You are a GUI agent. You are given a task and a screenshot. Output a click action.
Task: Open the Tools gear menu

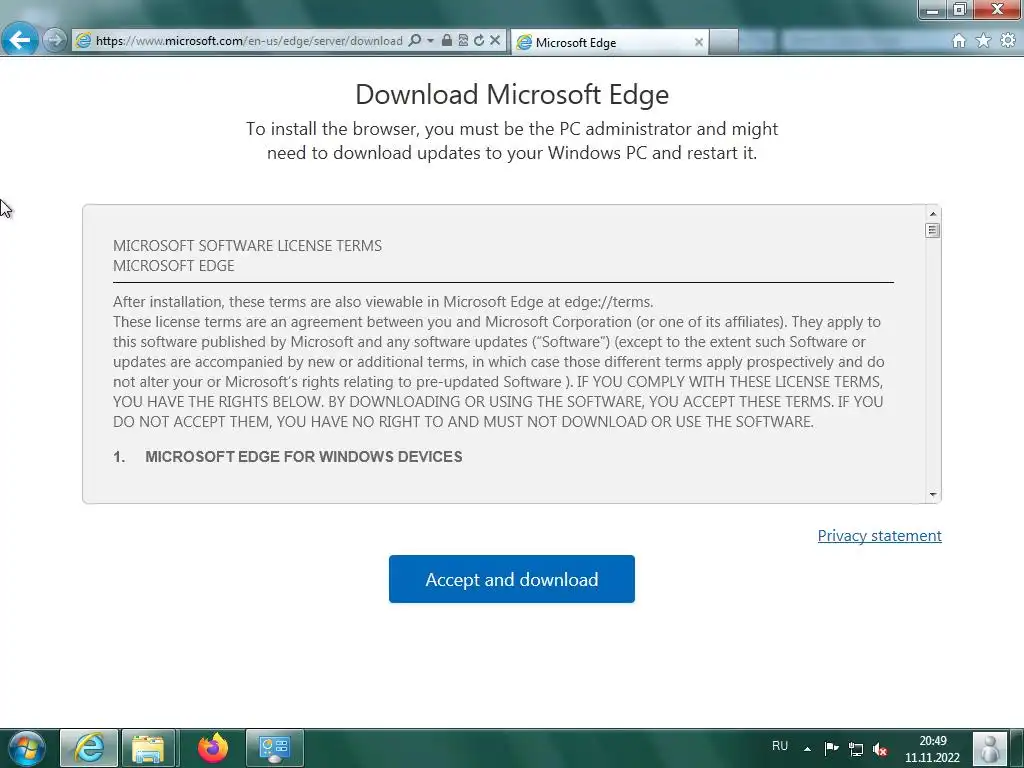(1008, 40)
